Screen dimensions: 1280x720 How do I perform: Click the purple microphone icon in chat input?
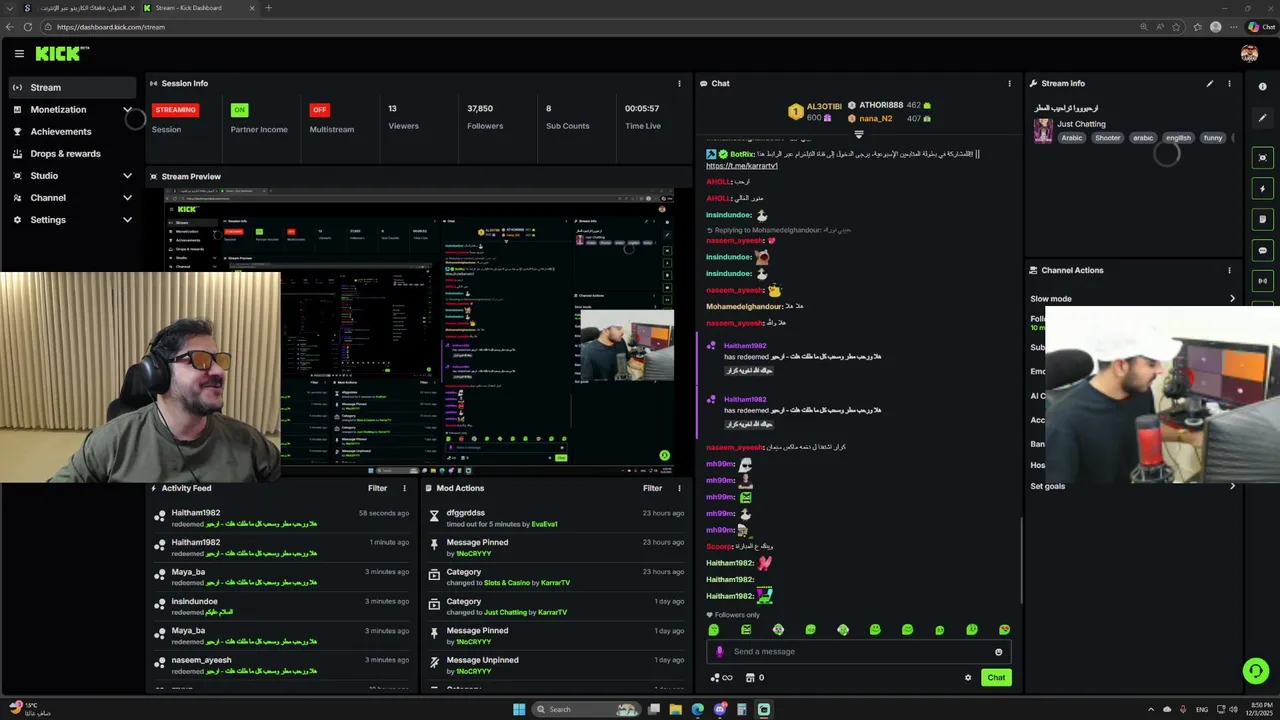(719, 652)
